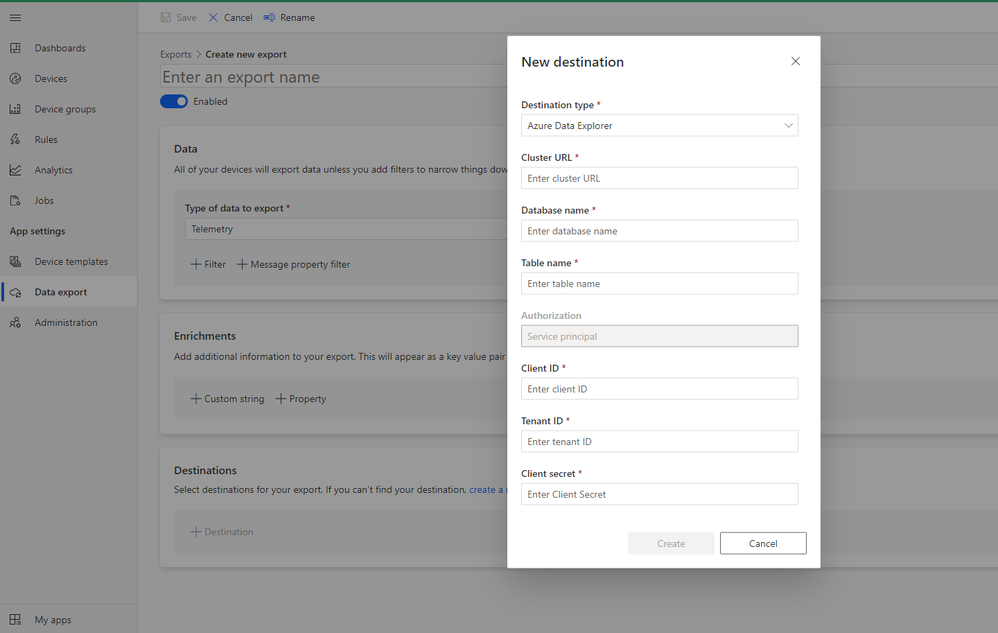Viewport: 998px width, 633px height.
Task: Open My apps at sidebar bottom
Action: click(x=52, y=620)
